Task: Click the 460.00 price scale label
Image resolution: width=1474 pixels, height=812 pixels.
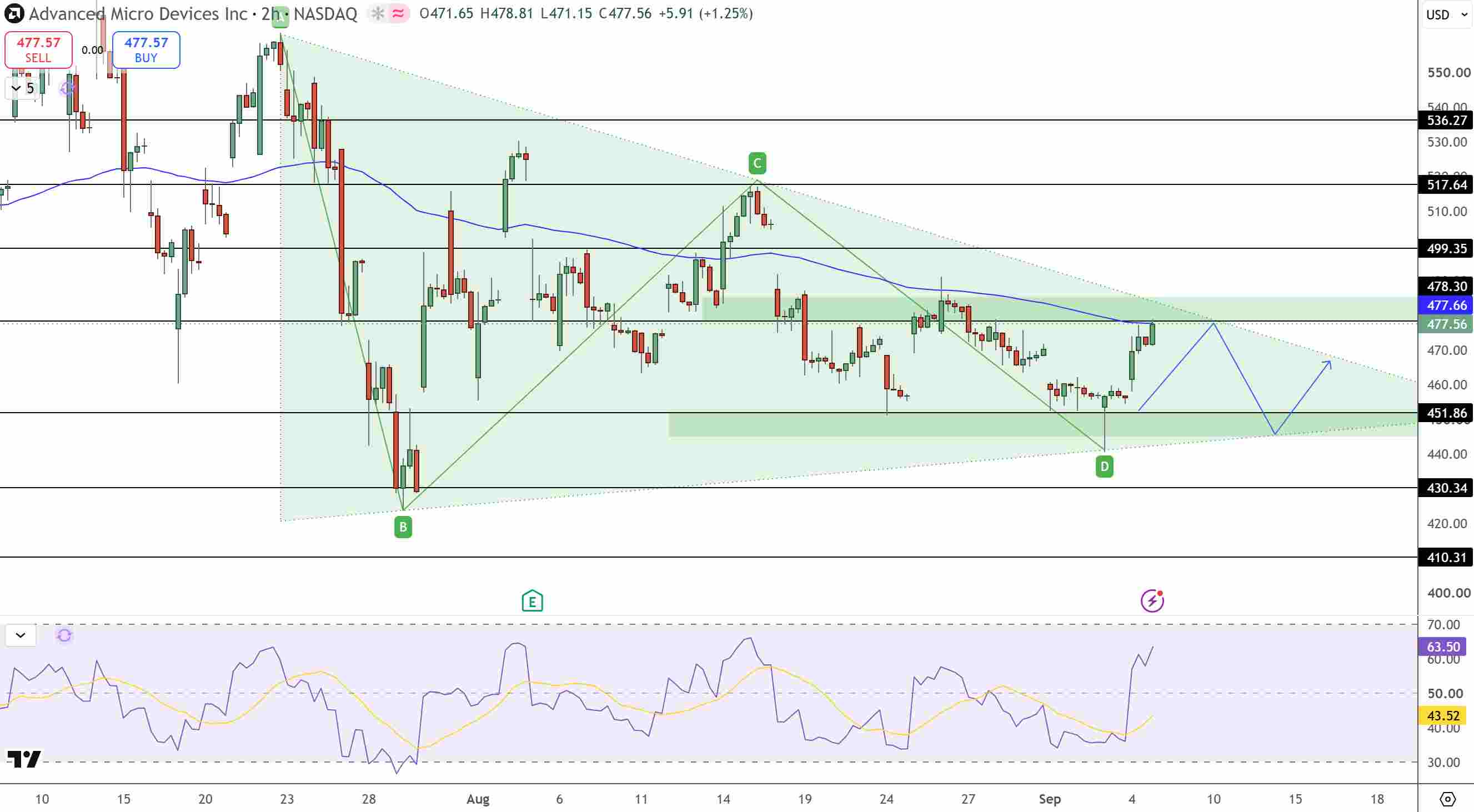Action: point(1448,384)
